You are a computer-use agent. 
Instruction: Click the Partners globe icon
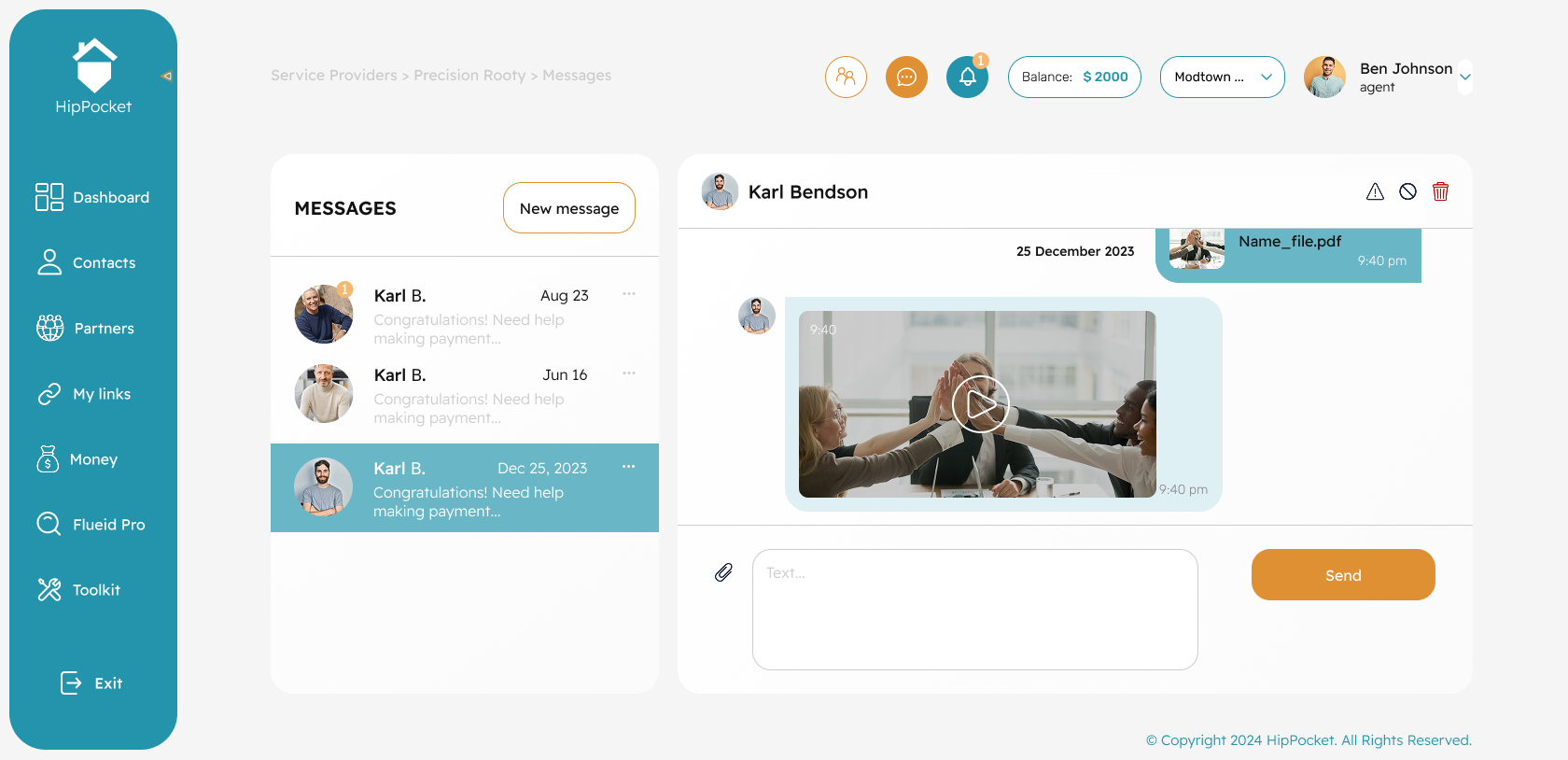click(x=50, y=328)
